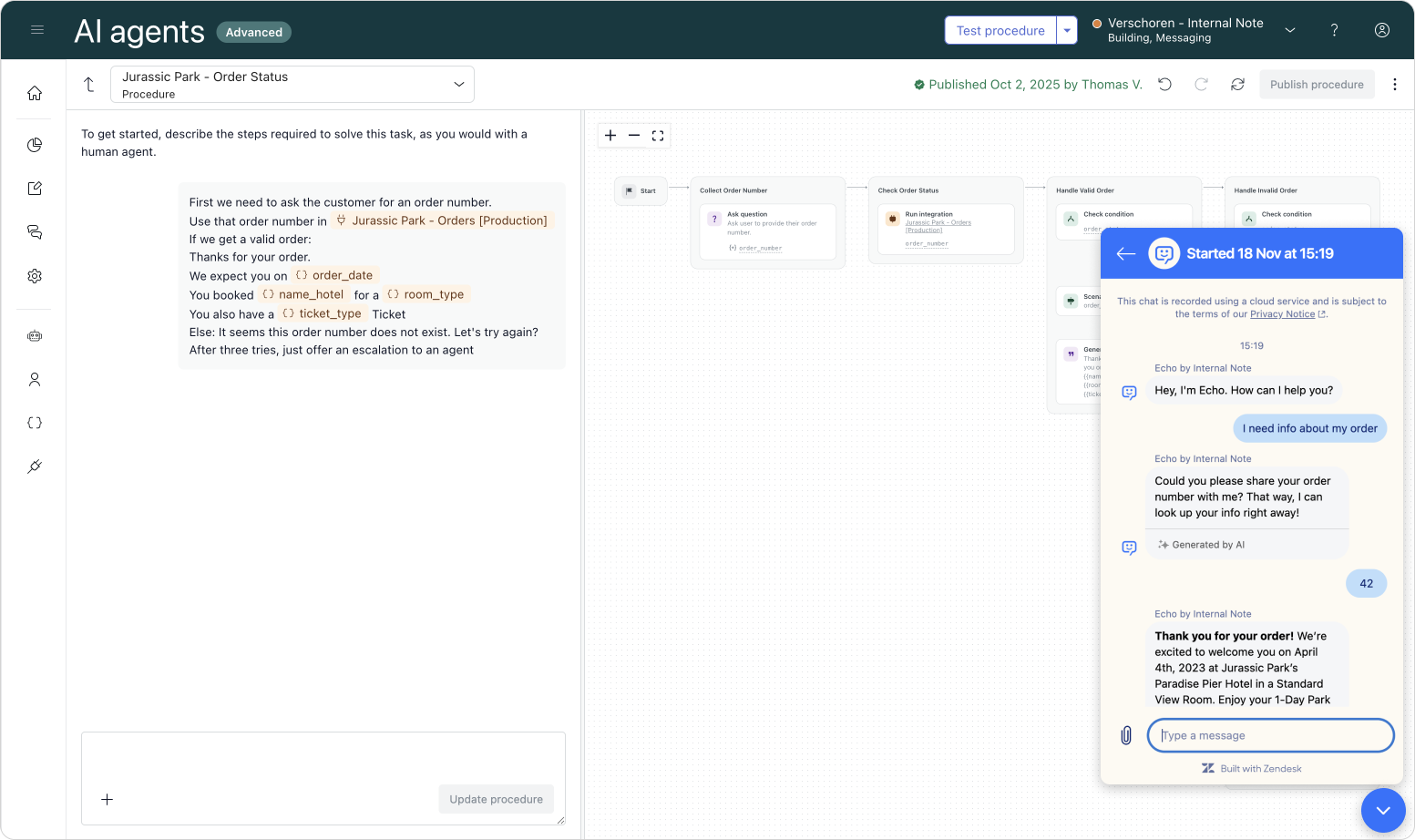The image size is (1415, 840).
Task: Click the '42' chat message bubble
Action: (1366, 583)
